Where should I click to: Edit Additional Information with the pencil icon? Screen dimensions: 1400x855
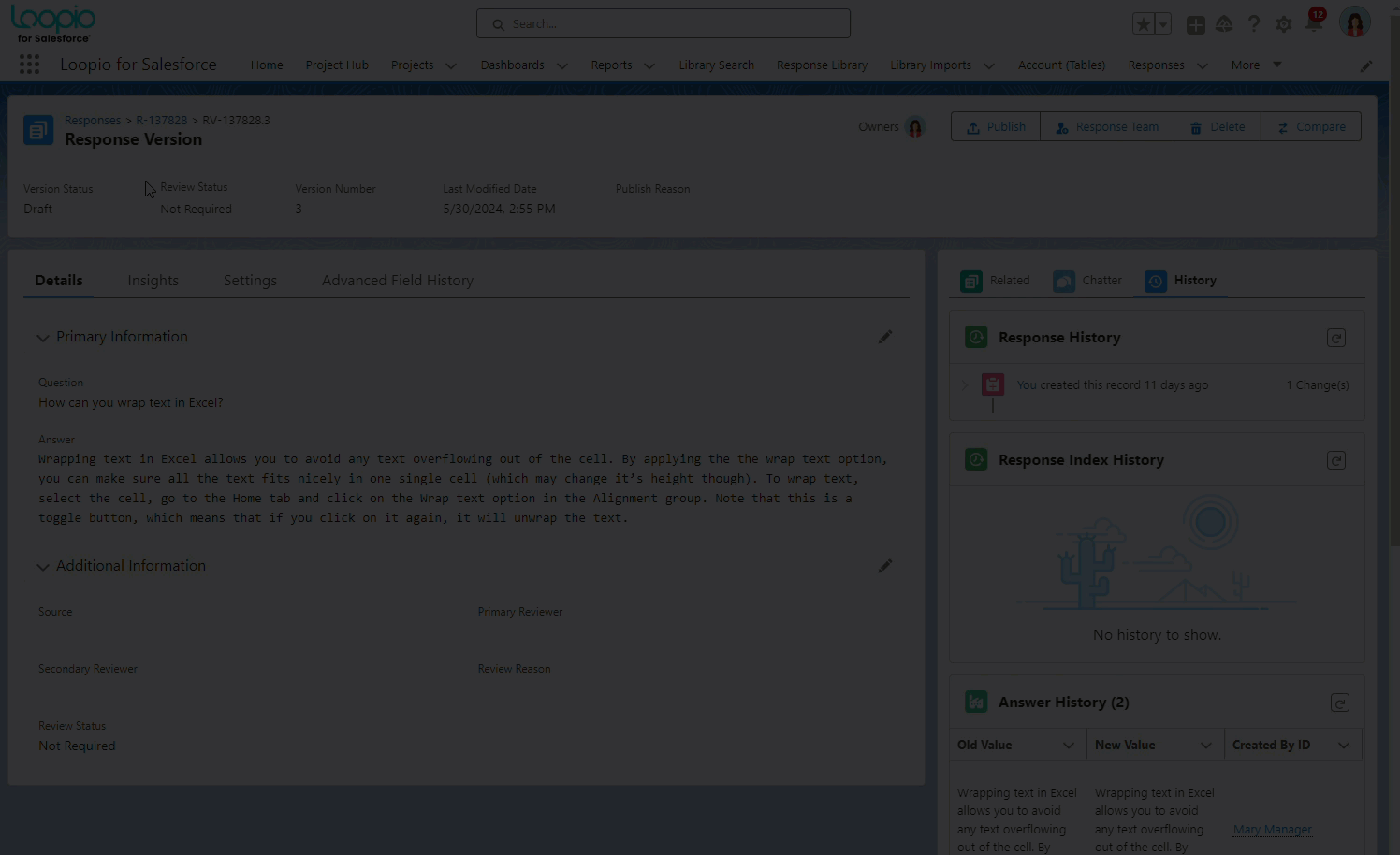tap(885, 566)
